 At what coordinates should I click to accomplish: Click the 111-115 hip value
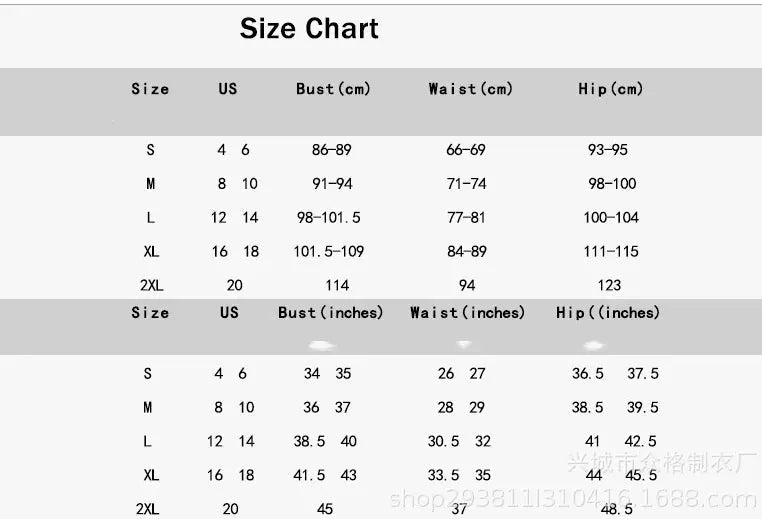(610, 252)
